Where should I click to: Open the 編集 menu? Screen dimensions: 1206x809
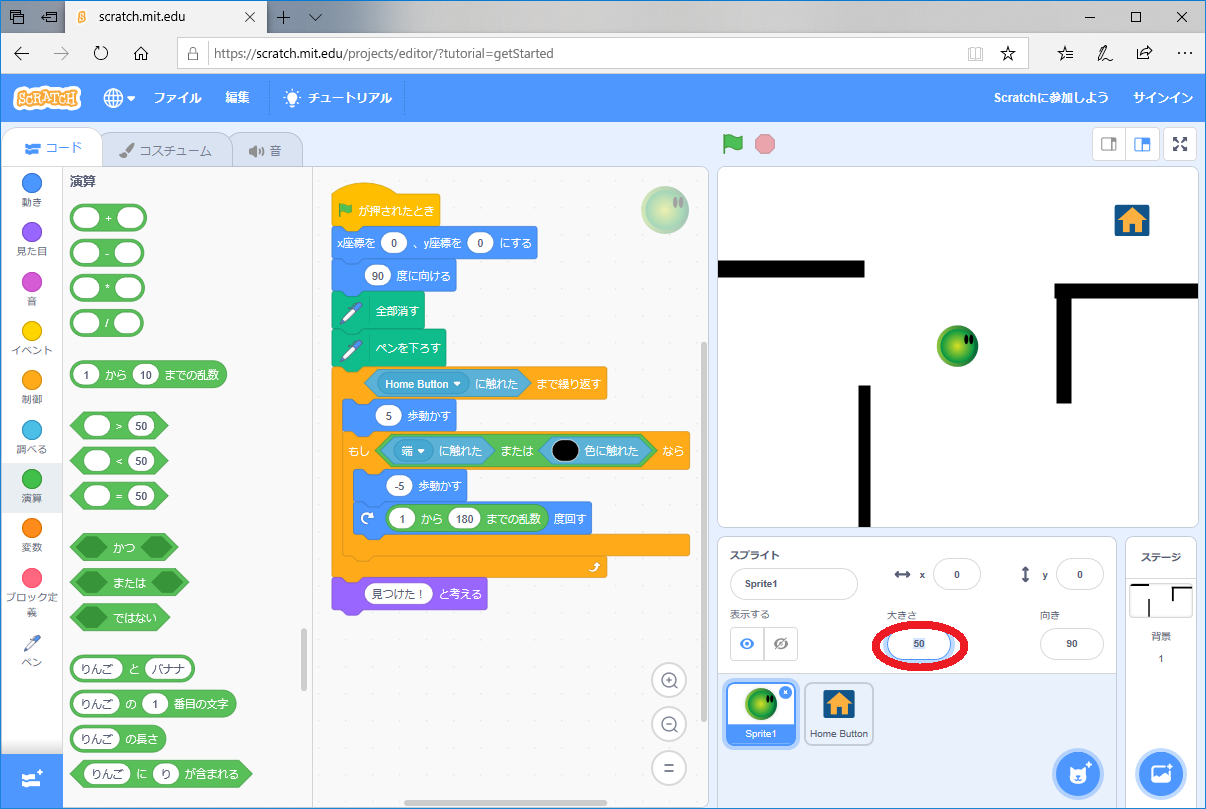coord(237,98)
